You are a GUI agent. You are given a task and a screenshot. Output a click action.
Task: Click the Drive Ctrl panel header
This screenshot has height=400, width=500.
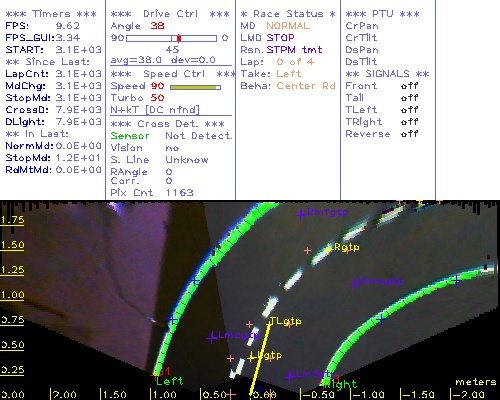click(170, 14)
